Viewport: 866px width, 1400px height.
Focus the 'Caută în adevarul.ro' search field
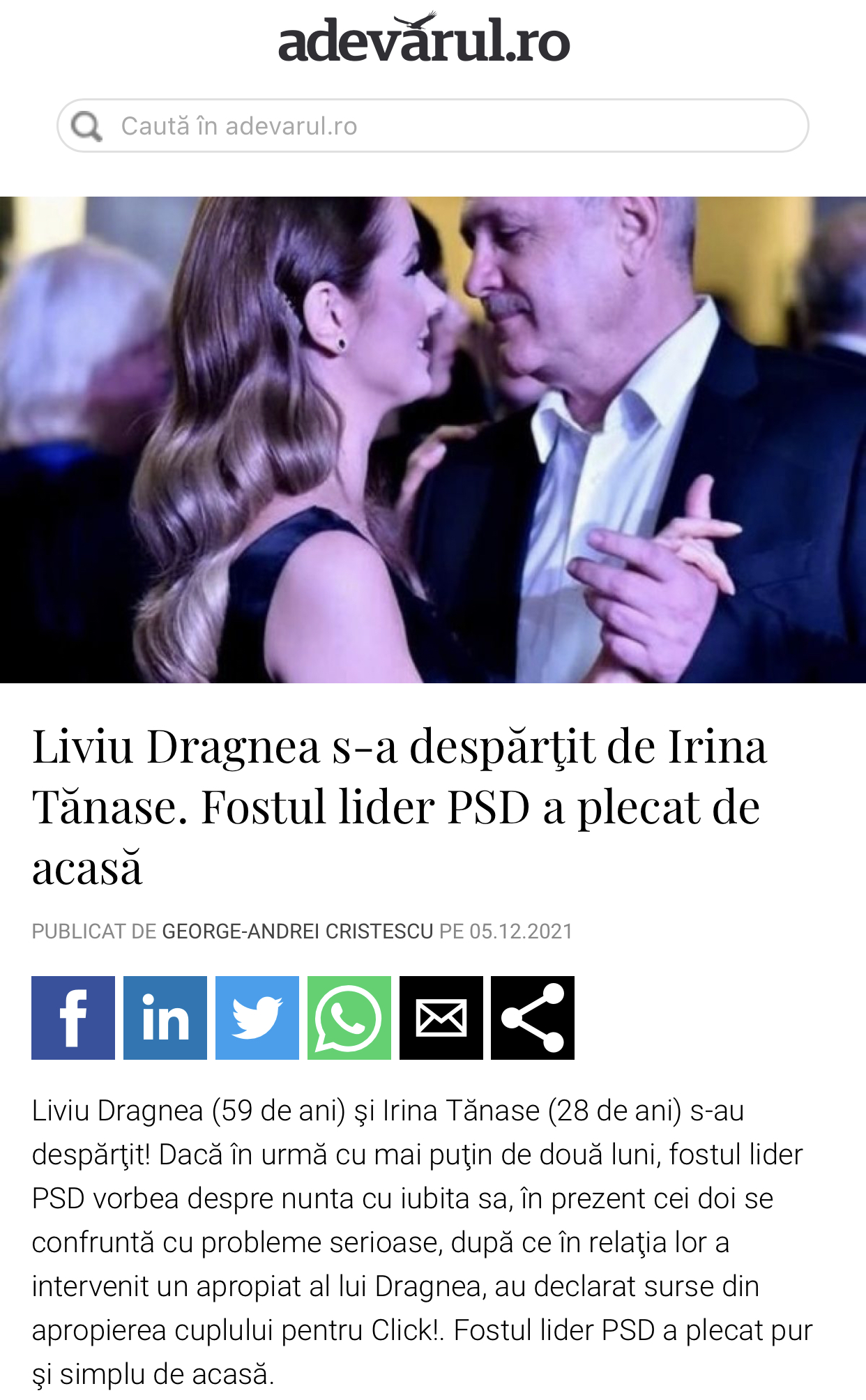click(433, 125)
